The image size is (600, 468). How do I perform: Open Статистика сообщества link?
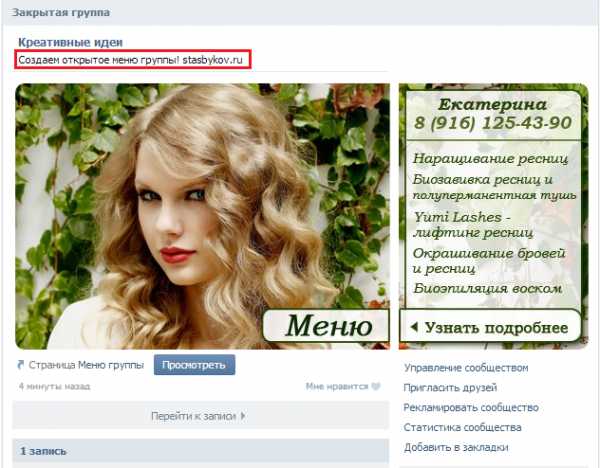[x=462, y=427]
